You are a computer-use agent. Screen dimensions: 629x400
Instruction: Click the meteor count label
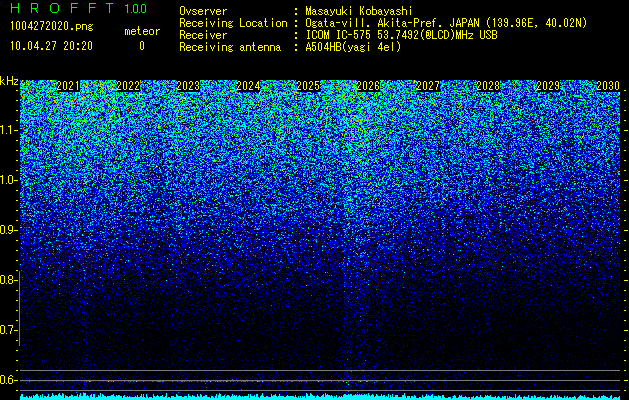tap(142, 31)
